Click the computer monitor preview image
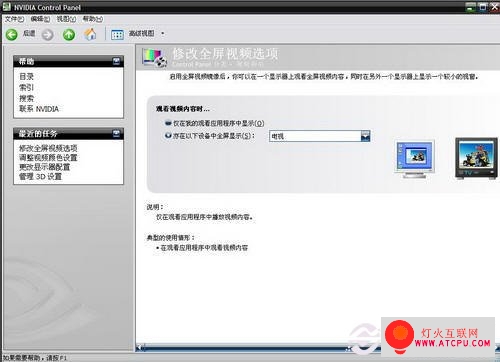Screen dimensions: 500x362 pos(415,159)
